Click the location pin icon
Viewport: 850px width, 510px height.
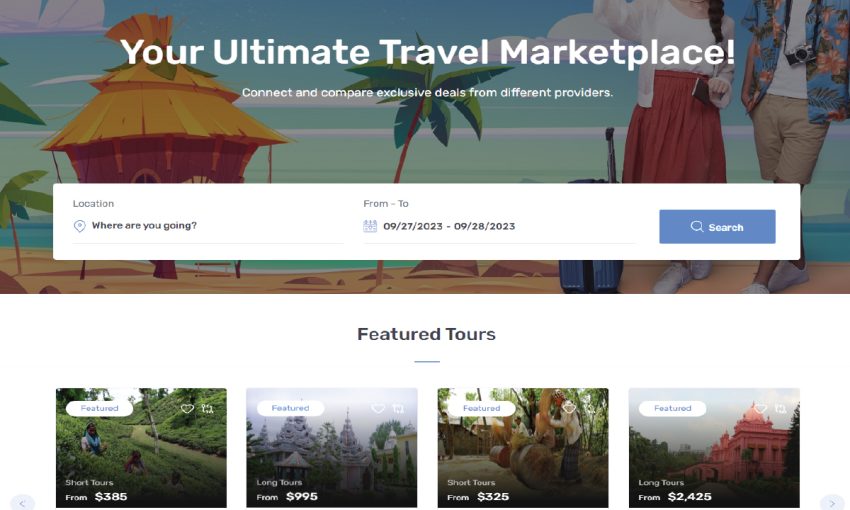click(79, 226)
